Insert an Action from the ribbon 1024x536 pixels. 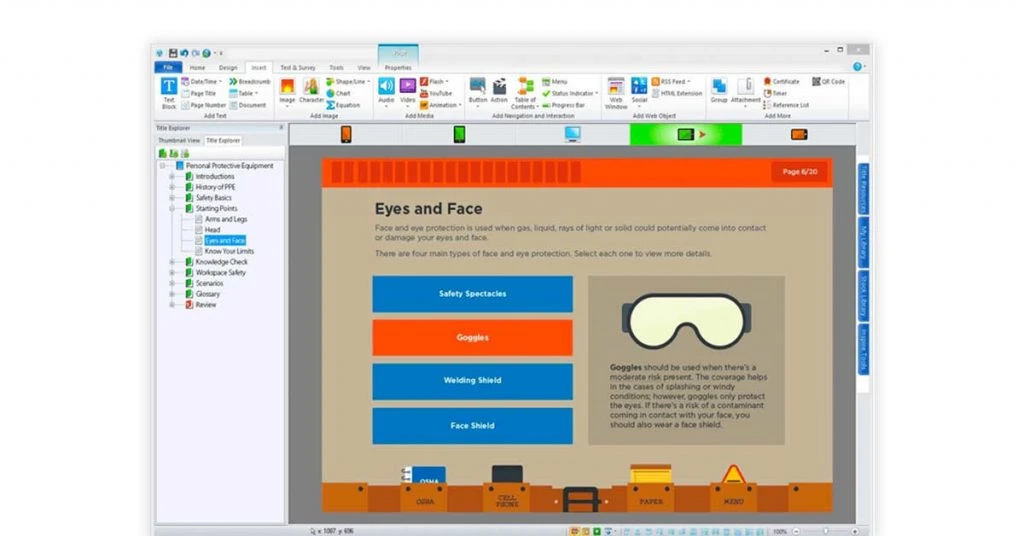coord(499,91)
